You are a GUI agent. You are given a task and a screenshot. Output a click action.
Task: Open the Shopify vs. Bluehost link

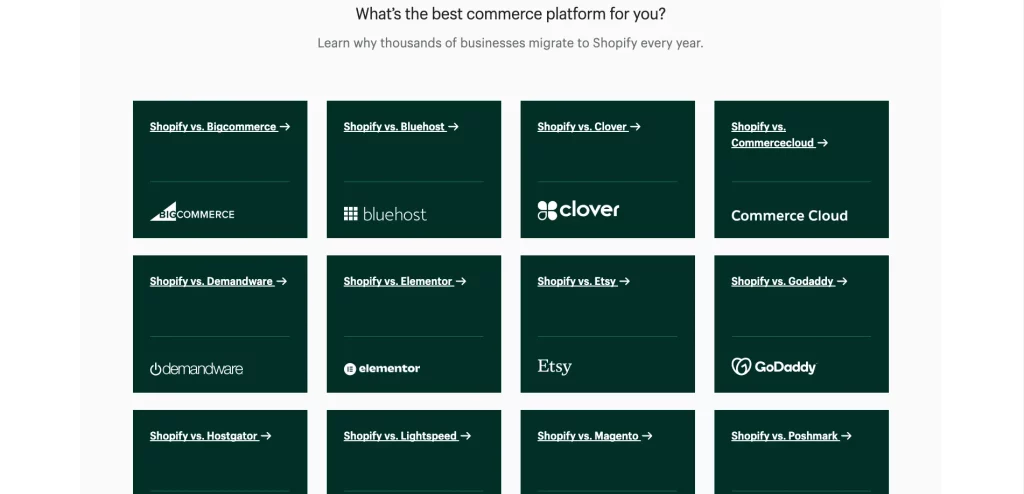pyautogui.click(x=401, y=127)
